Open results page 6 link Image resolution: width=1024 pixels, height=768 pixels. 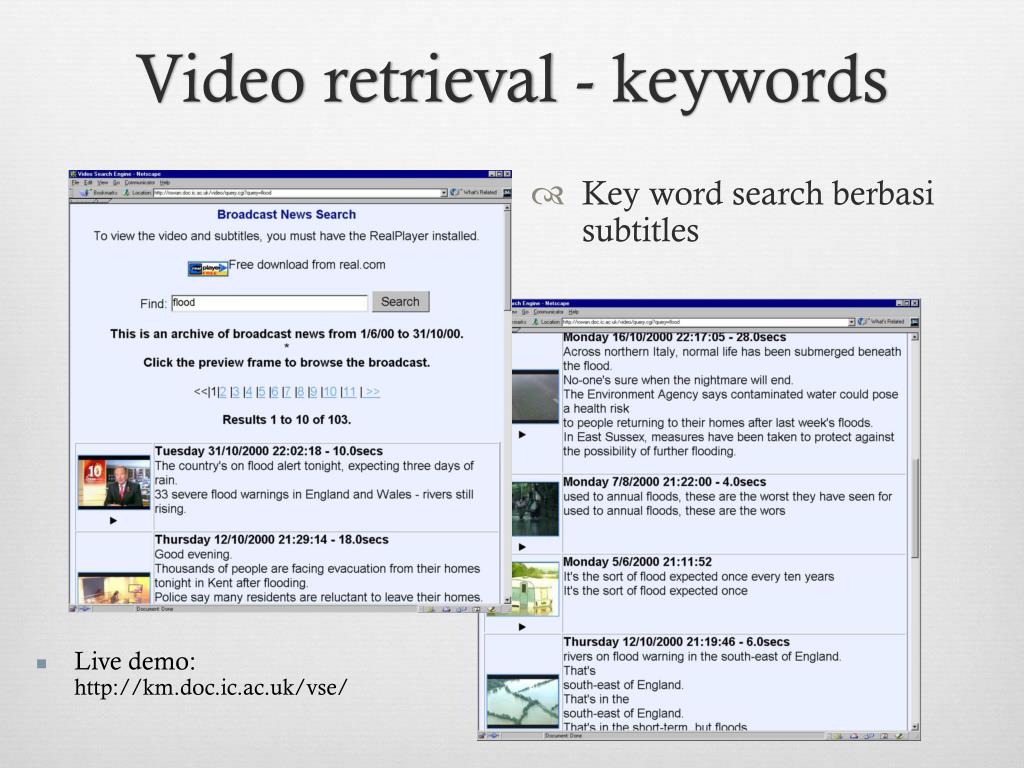[x=274, y=392]
